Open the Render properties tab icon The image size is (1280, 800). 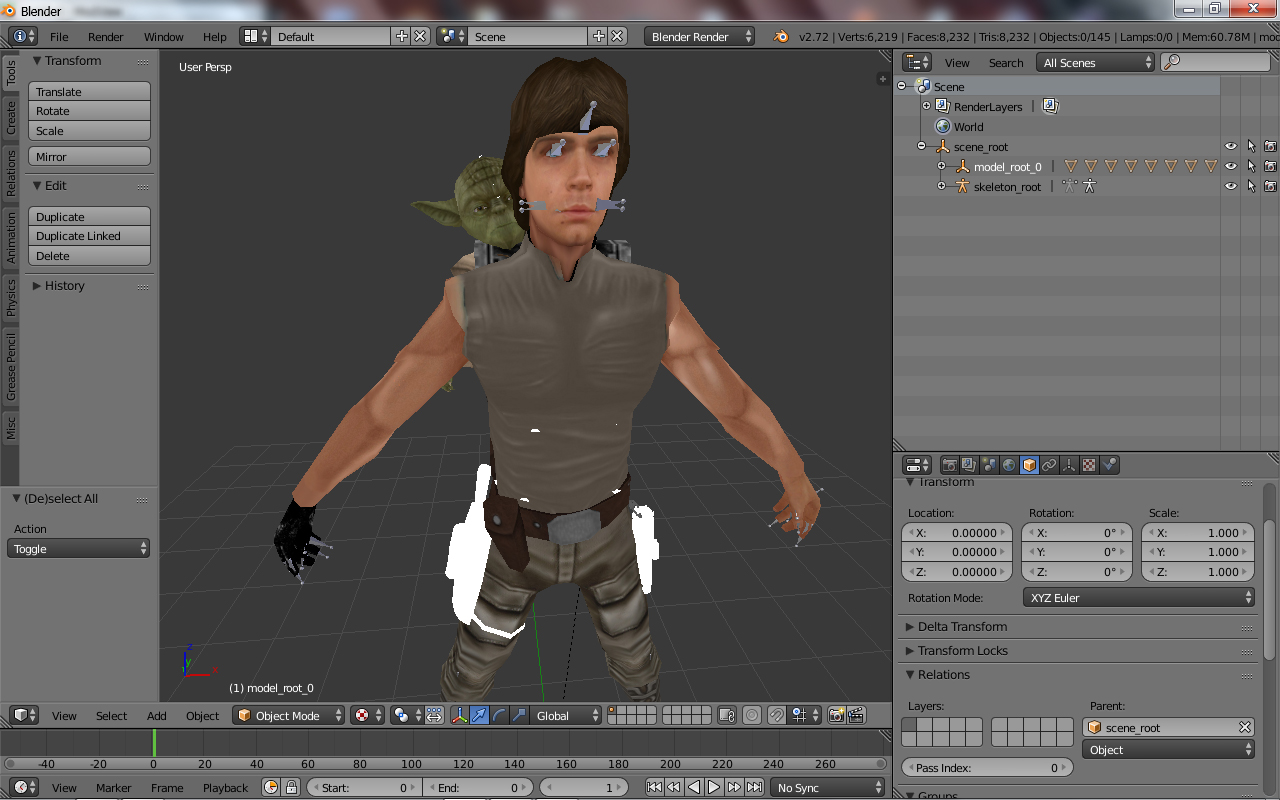(949, 465)
